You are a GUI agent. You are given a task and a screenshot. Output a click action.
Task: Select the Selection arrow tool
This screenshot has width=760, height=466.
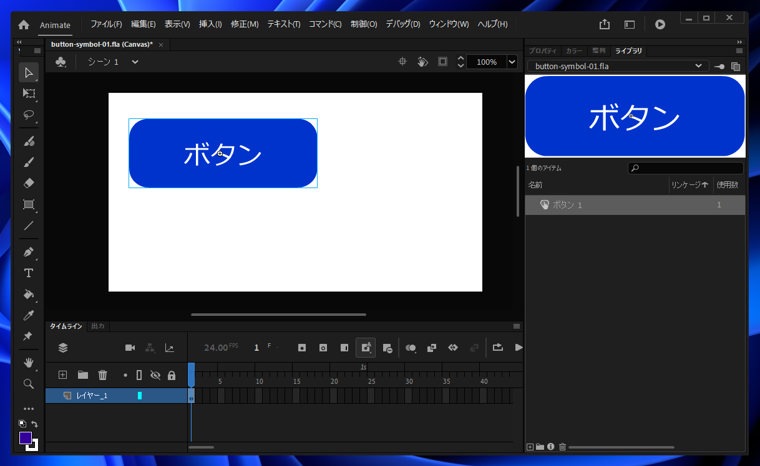pyautogui.click(x=29, y=73)
